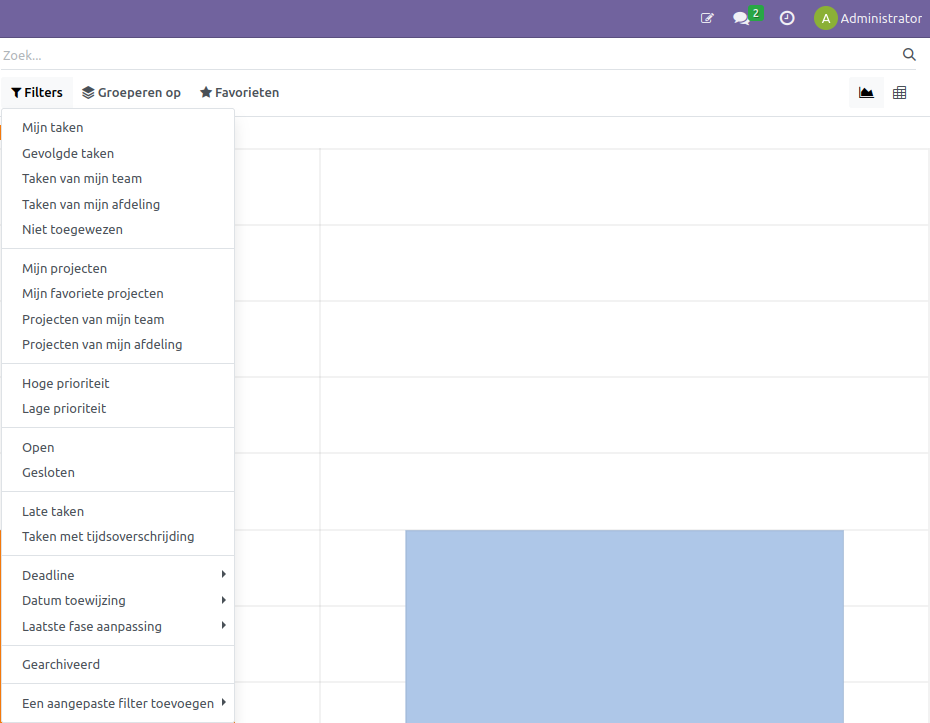Open Een aangepaste filter toevoegen
The height and width of the screenshot is (723, 930).
[x=118, y=704]
